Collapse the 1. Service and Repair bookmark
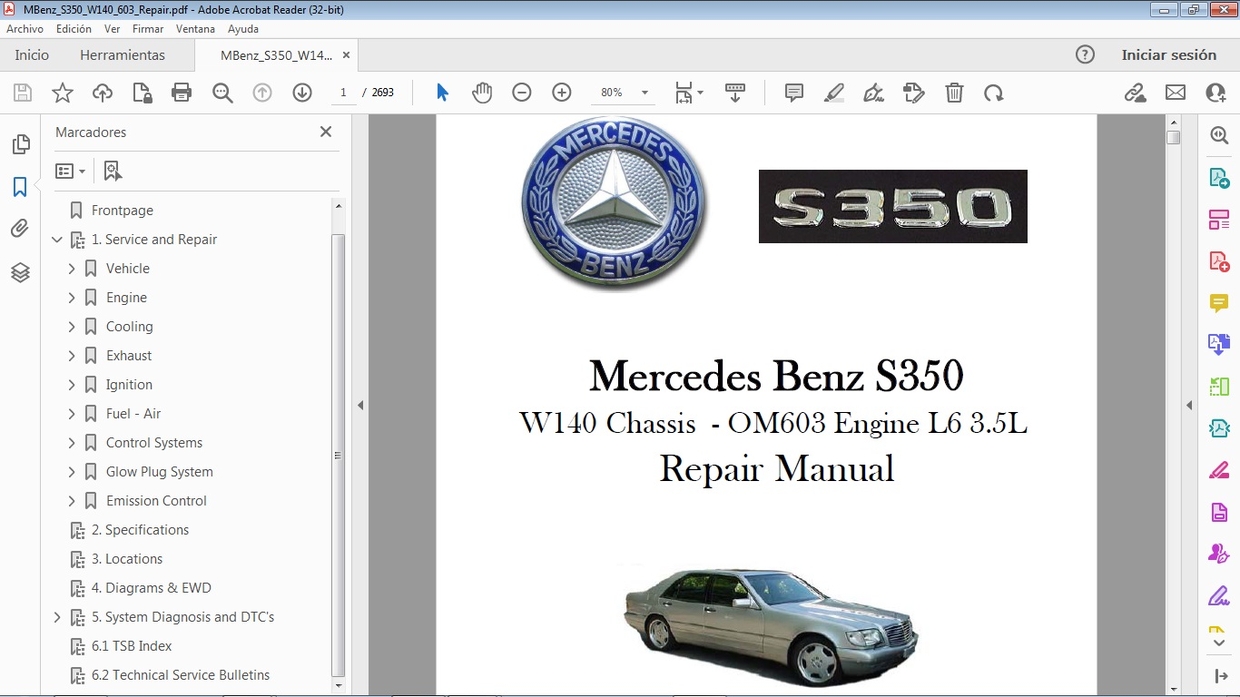 [x=57, y=239]
